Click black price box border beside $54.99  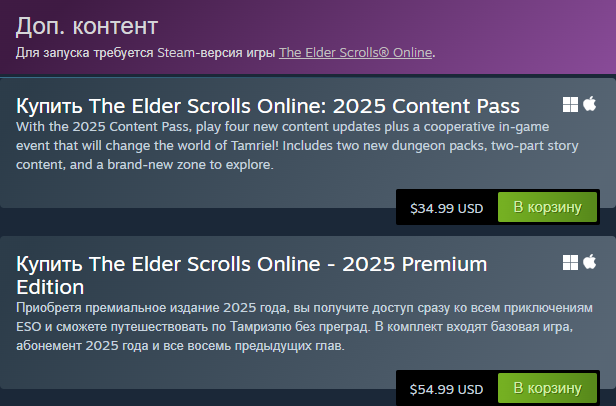pos(400,388)
